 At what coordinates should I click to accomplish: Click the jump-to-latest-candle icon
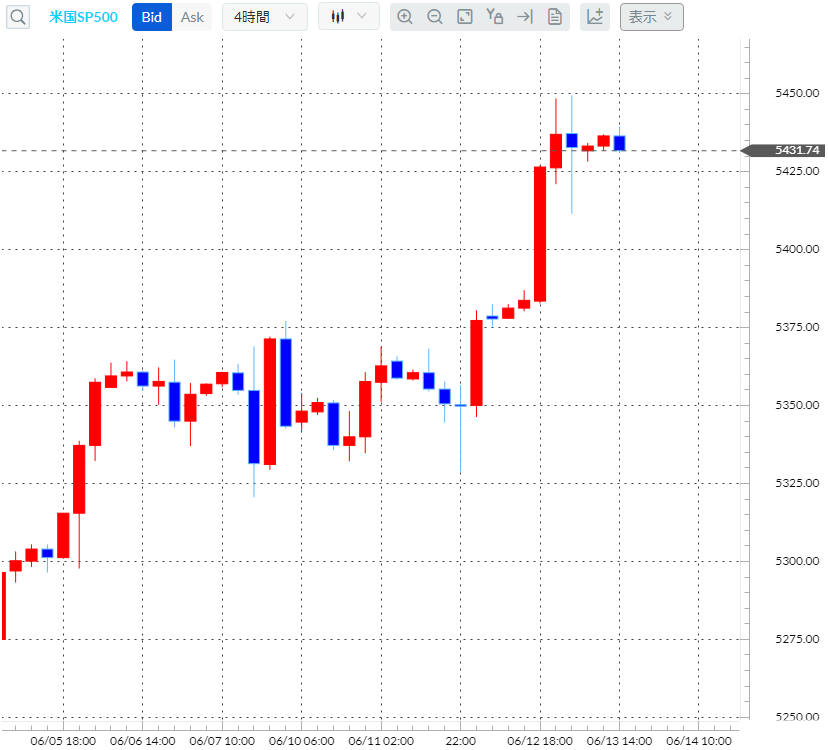point(524,16)
